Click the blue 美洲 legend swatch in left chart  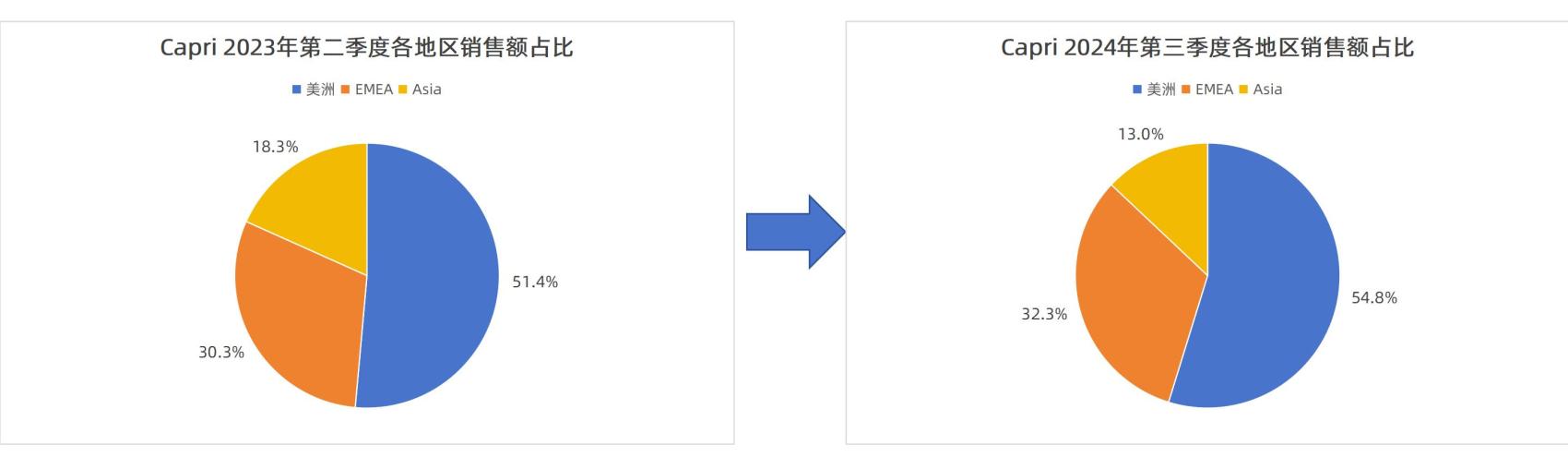click(x=297, y=90)
